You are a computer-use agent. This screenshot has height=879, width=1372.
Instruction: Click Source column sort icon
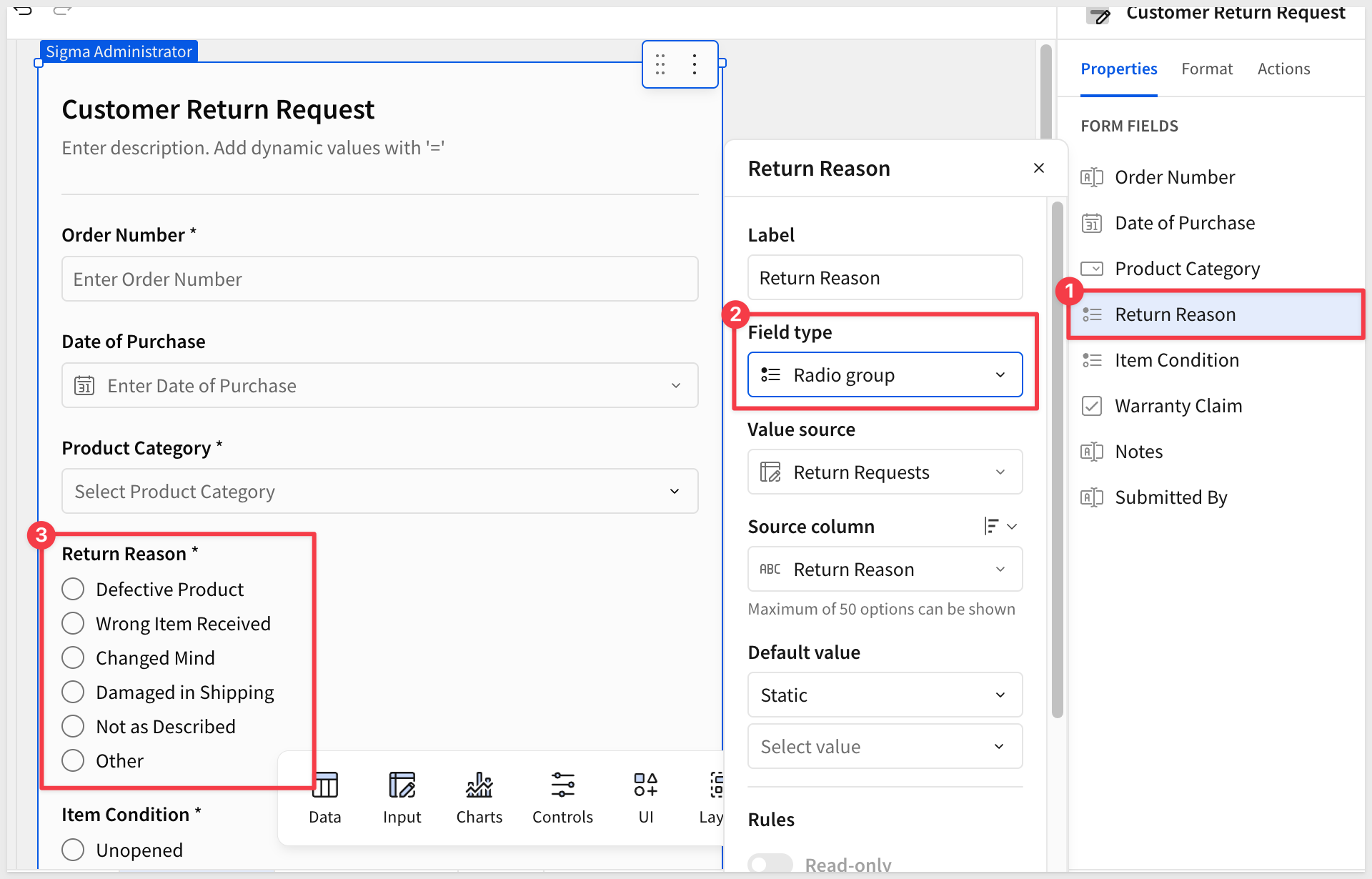click(992, 527)
